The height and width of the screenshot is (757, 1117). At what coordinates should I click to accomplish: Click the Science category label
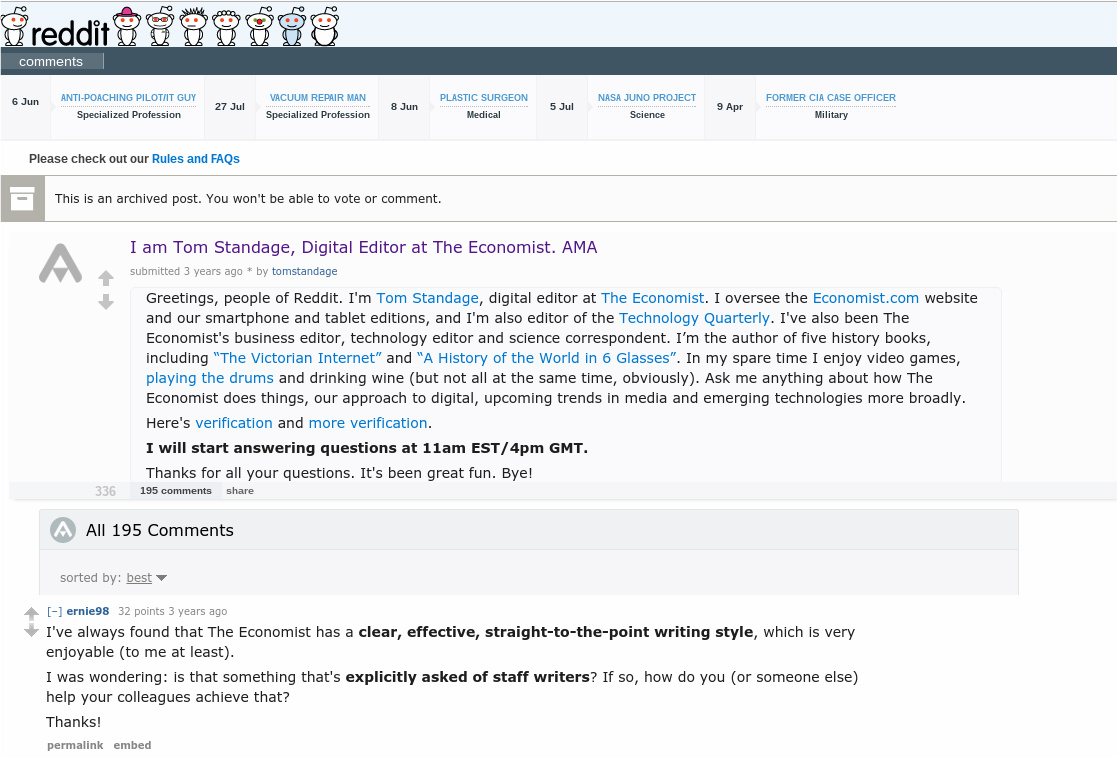647,115
